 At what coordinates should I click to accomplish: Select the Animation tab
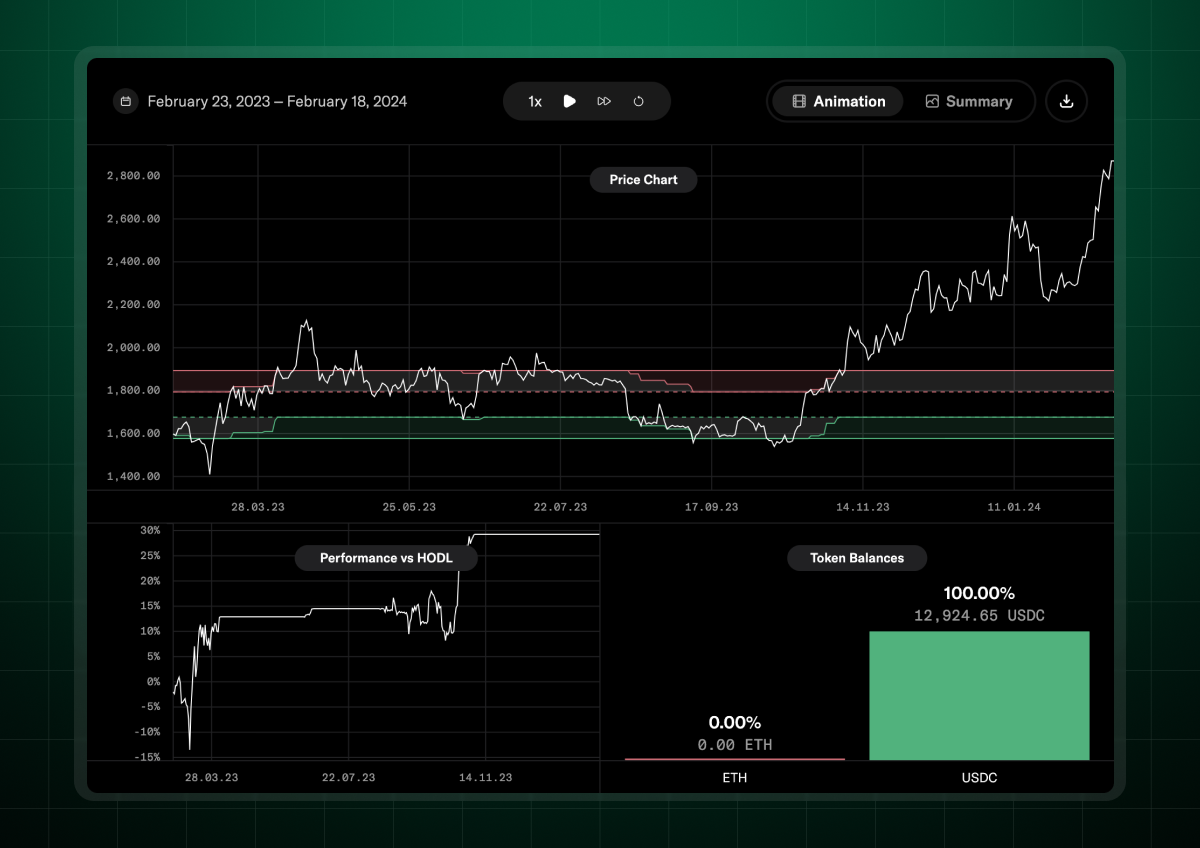pyautogui.click(x=836, y=101)
